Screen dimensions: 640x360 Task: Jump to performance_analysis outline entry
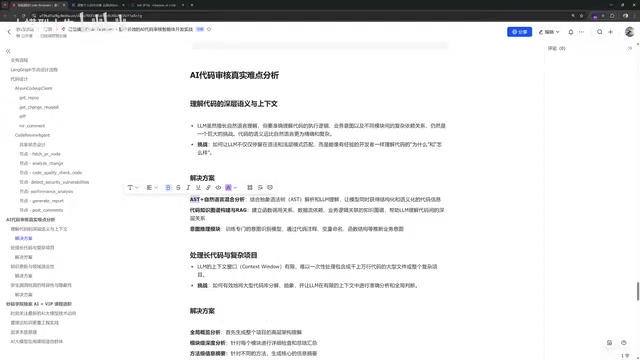(x=46, y=191)
